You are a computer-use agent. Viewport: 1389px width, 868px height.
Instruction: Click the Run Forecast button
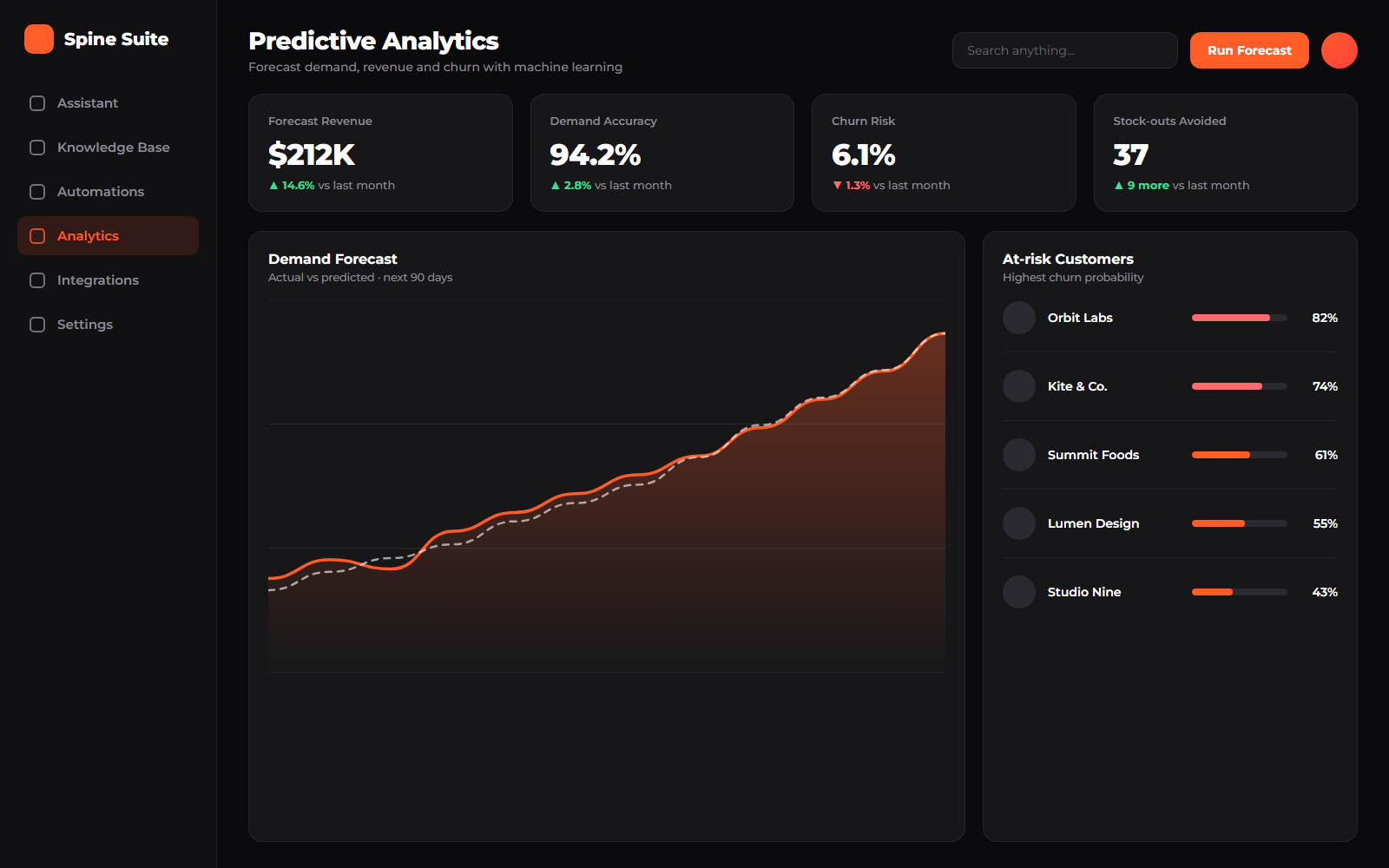[1249, 50]
